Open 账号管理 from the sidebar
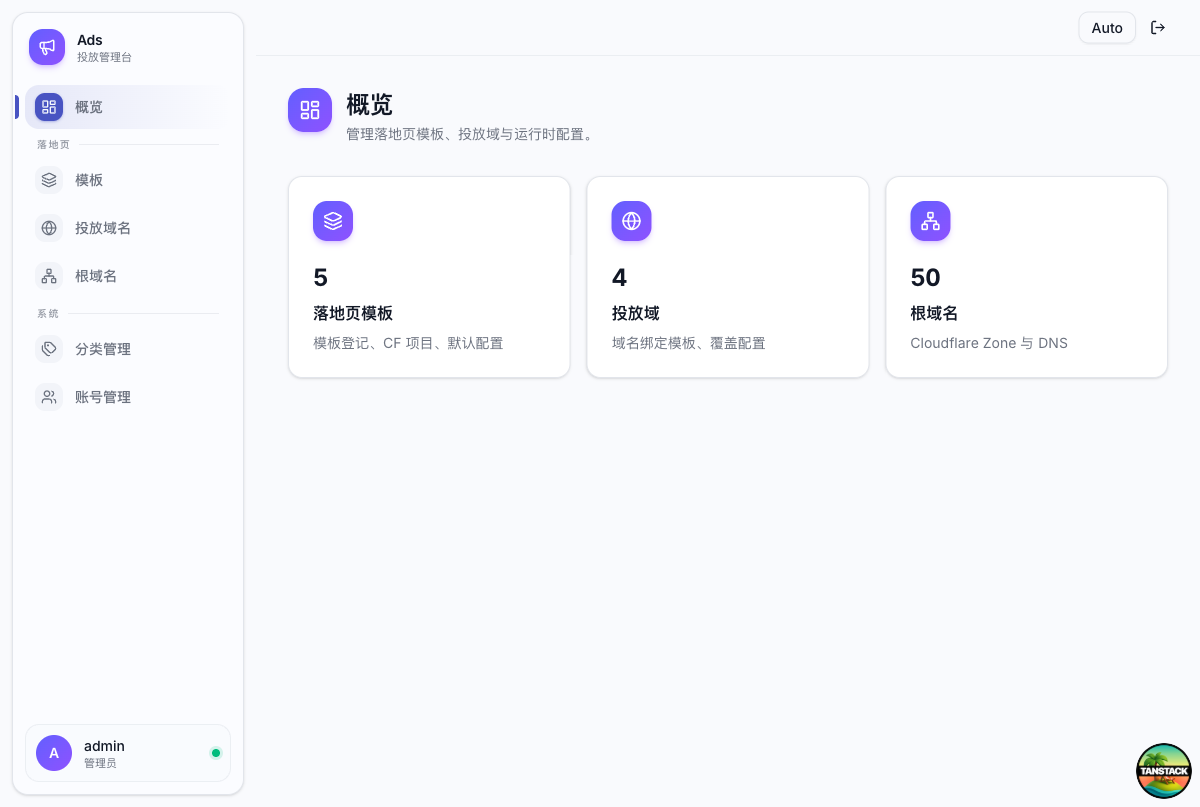 point(121,397)
